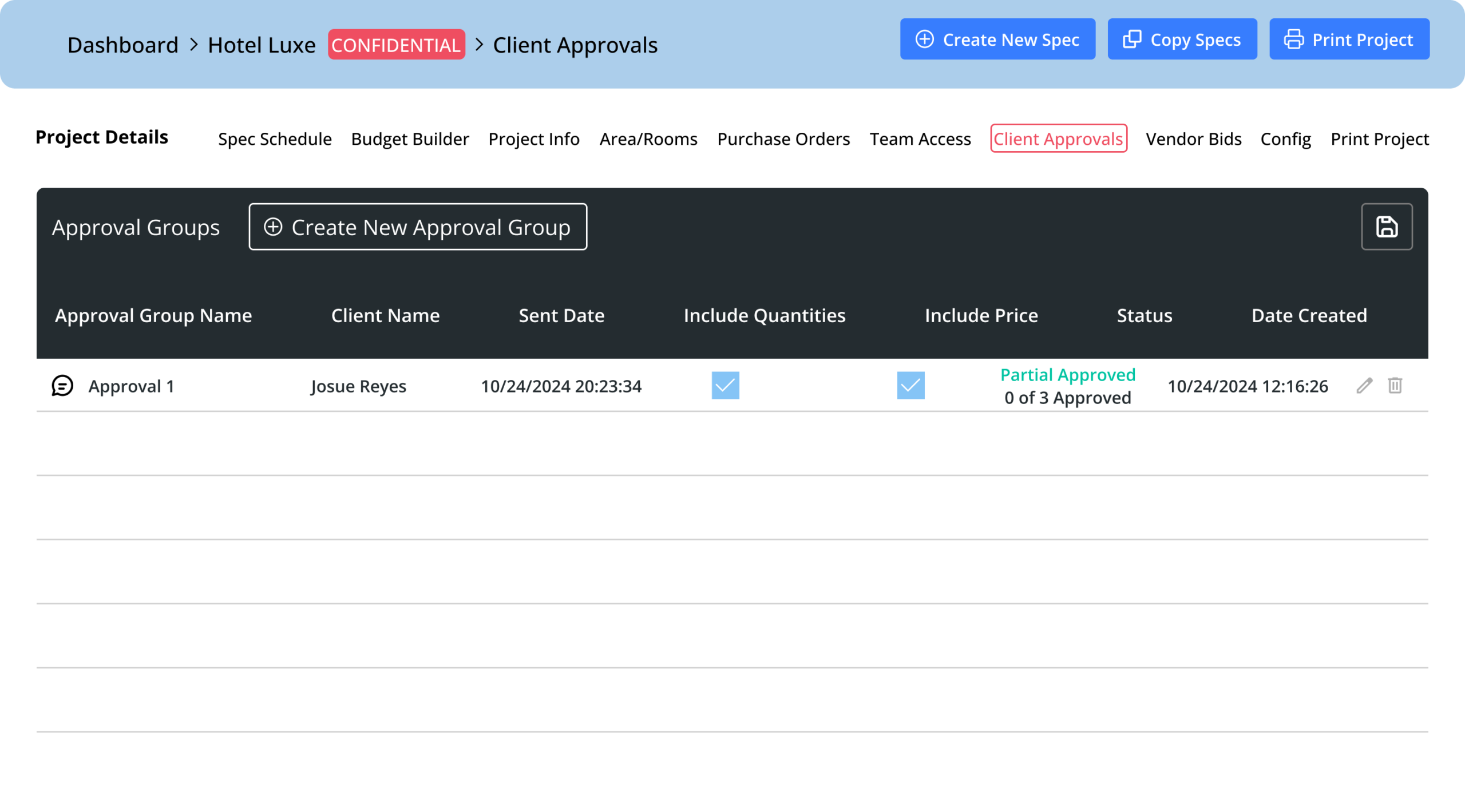Click the Create New Spec button
This screenshot has height=812, width=1465.
click(997, 39)
